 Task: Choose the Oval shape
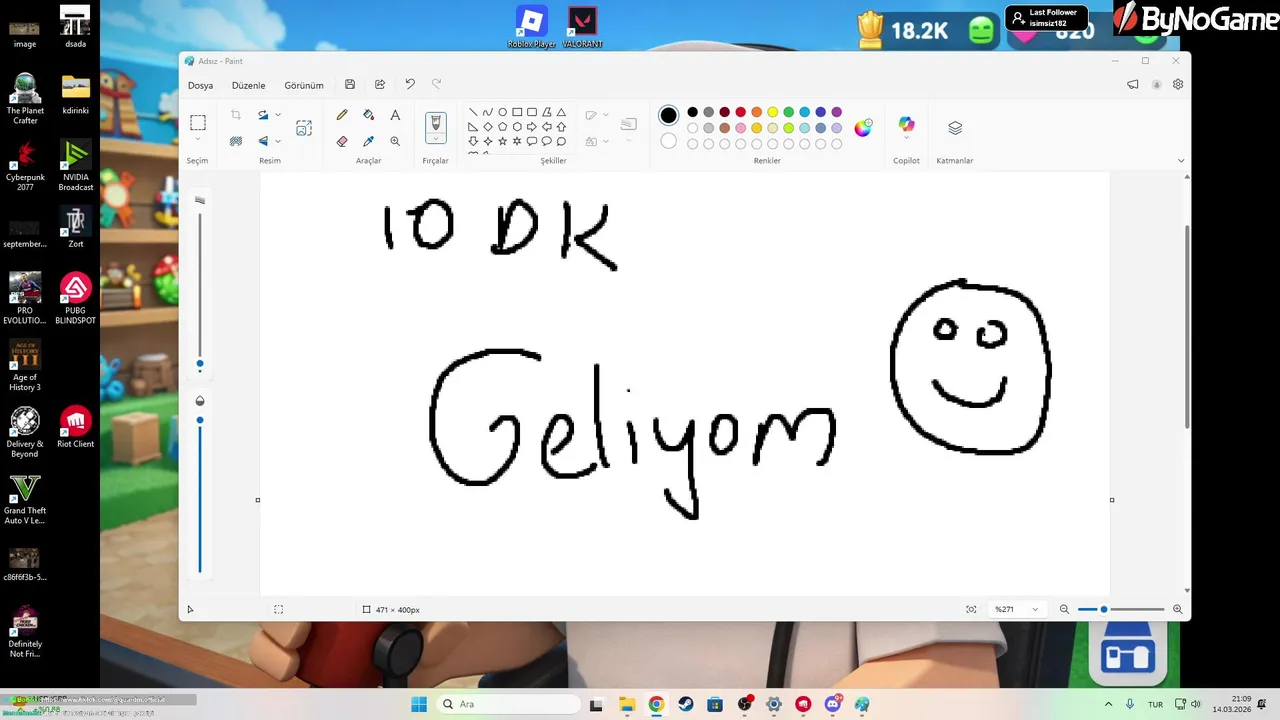tap(502, 112)
